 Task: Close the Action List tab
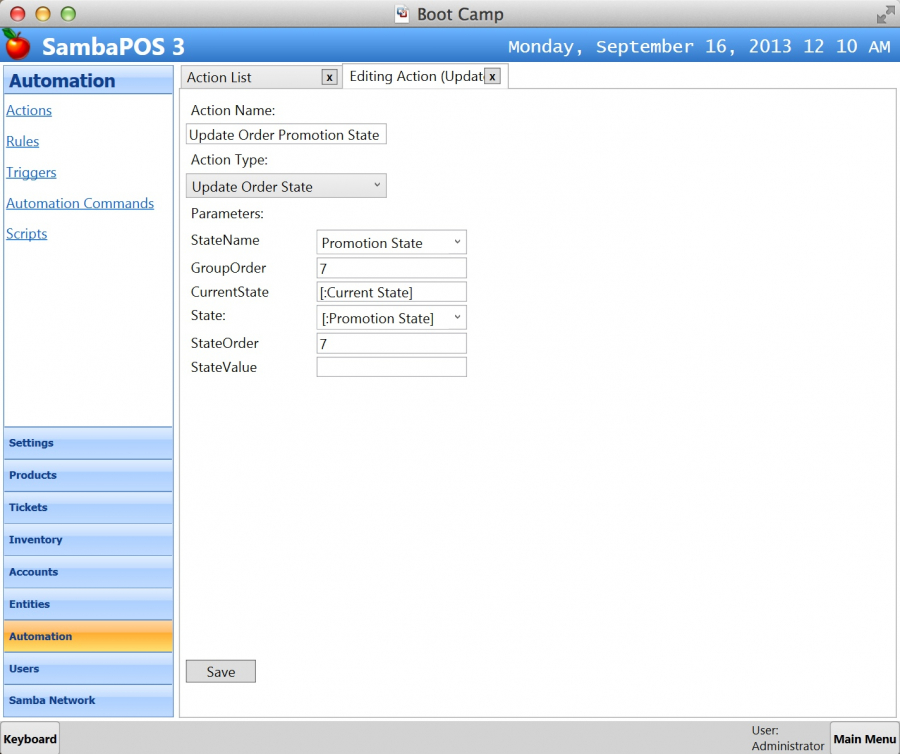point(329,77)
